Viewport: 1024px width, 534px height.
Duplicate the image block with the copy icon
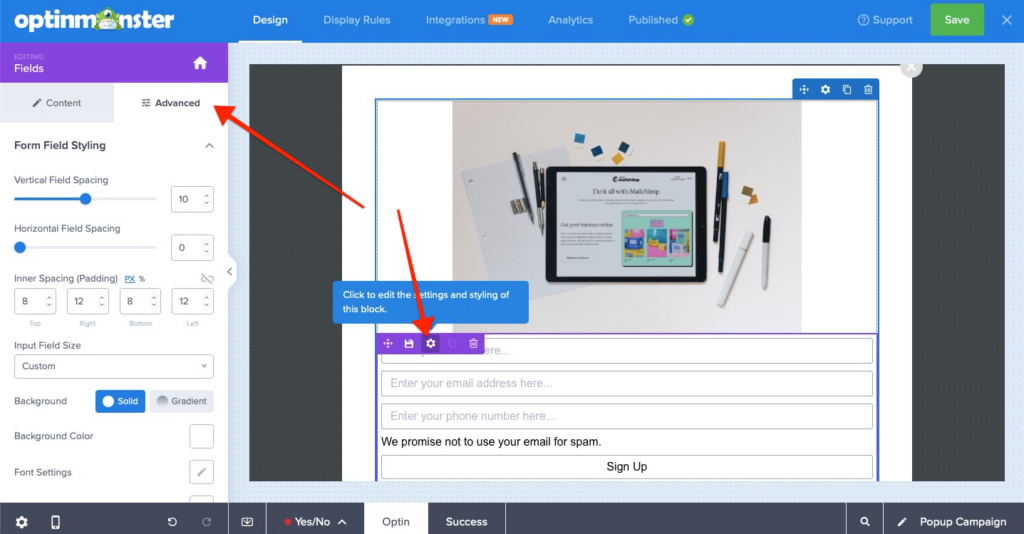coord(847,89)
